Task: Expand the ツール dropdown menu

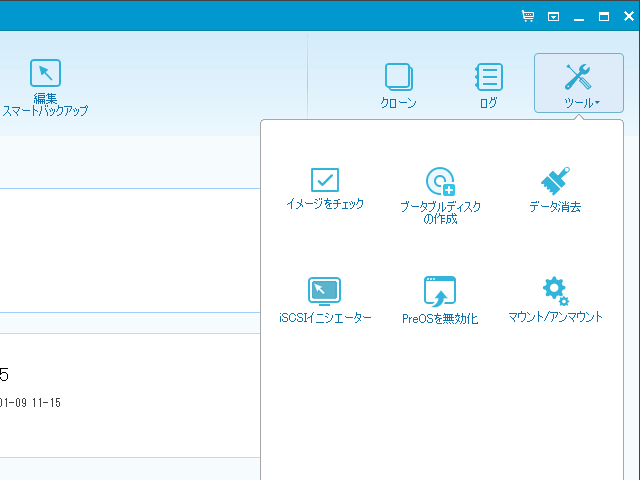Action: tap(578, 83)
